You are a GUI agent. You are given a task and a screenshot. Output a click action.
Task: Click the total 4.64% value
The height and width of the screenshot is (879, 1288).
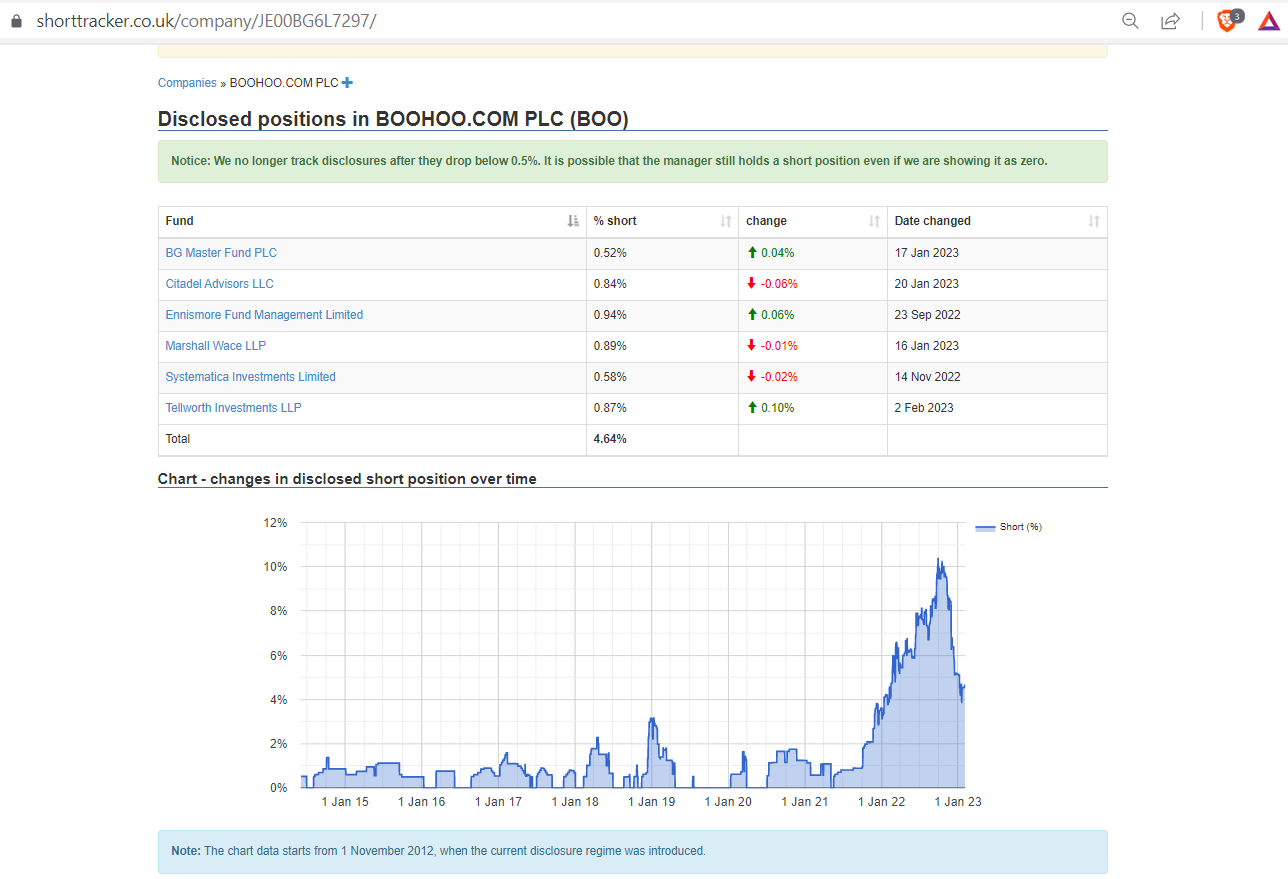point(610,439)
